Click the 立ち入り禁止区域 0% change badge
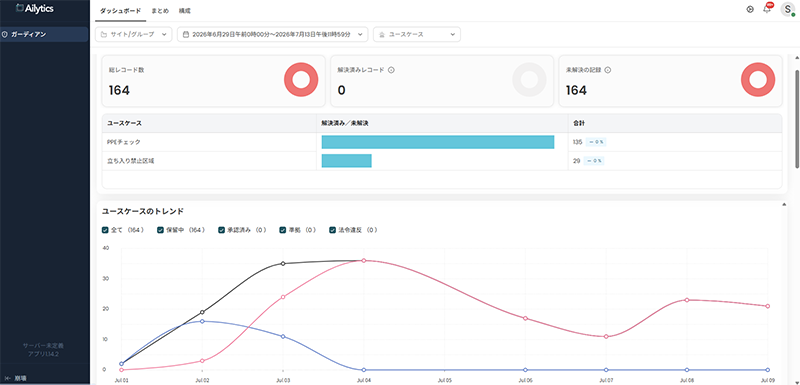Viewport: 800px width, 385px height. pos(594,161)
